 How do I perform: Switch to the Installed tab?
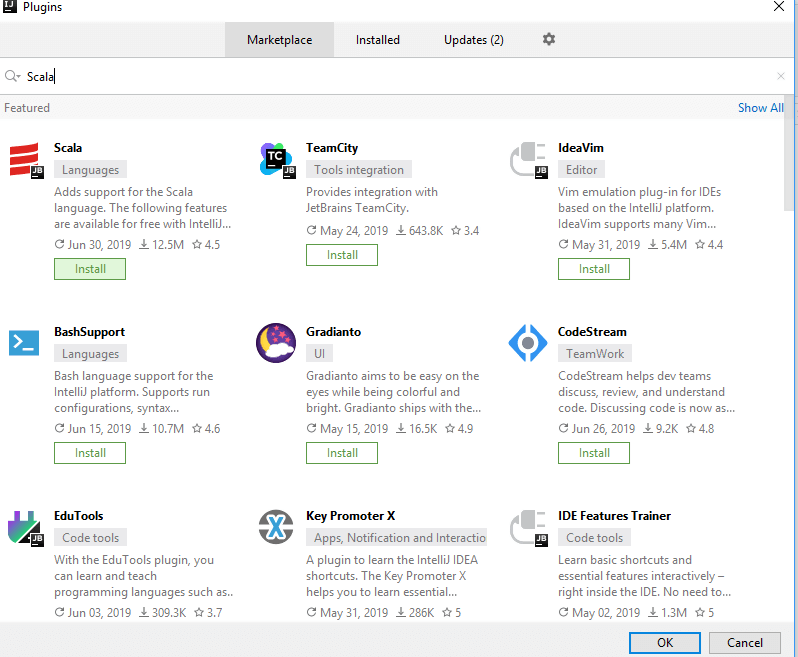tap(377, 40)
